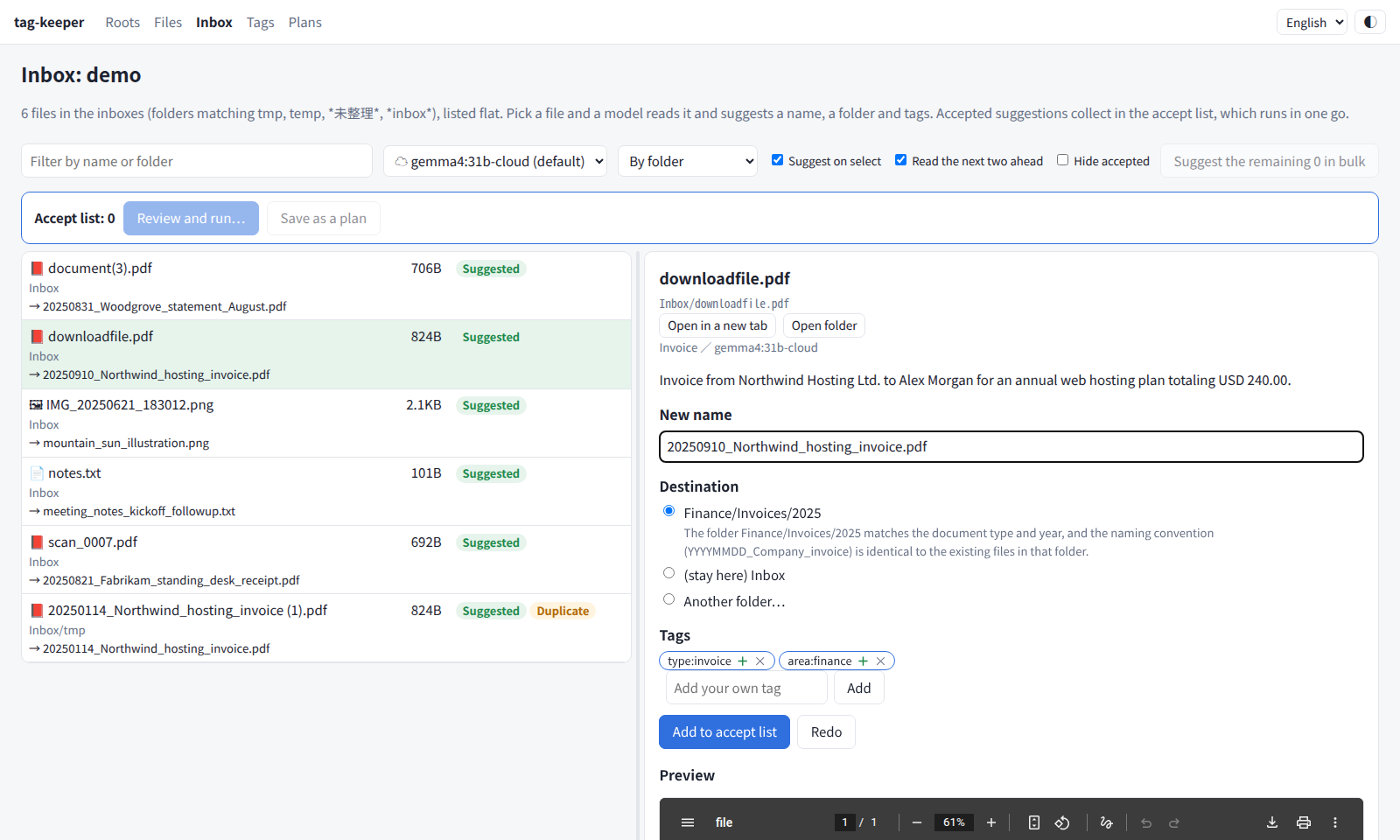
Task: Expand the By folder sorting dropdown
Action: click(688, 161)
